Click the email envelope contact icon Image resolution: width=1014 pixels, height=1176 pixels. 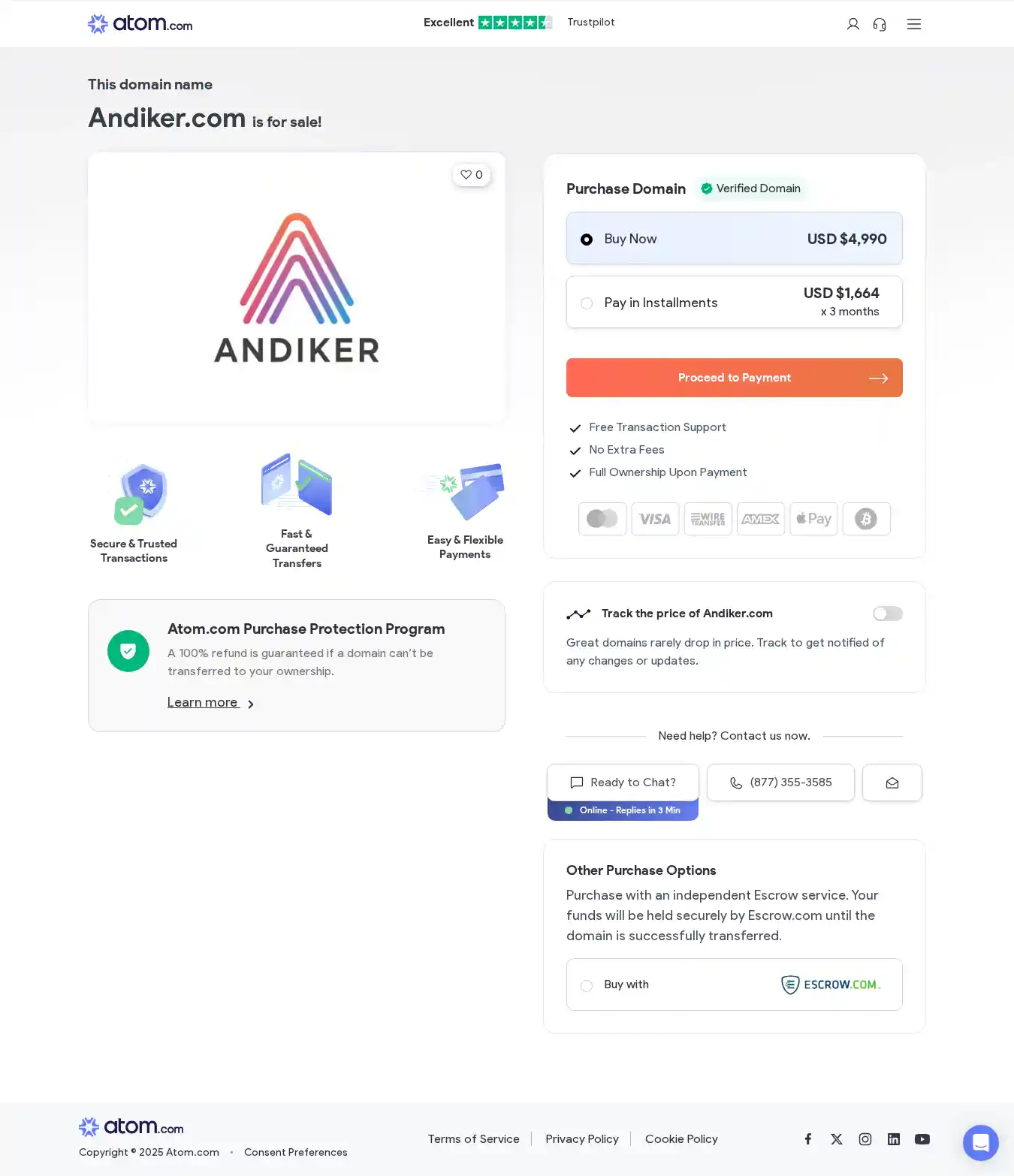point(892,782)
